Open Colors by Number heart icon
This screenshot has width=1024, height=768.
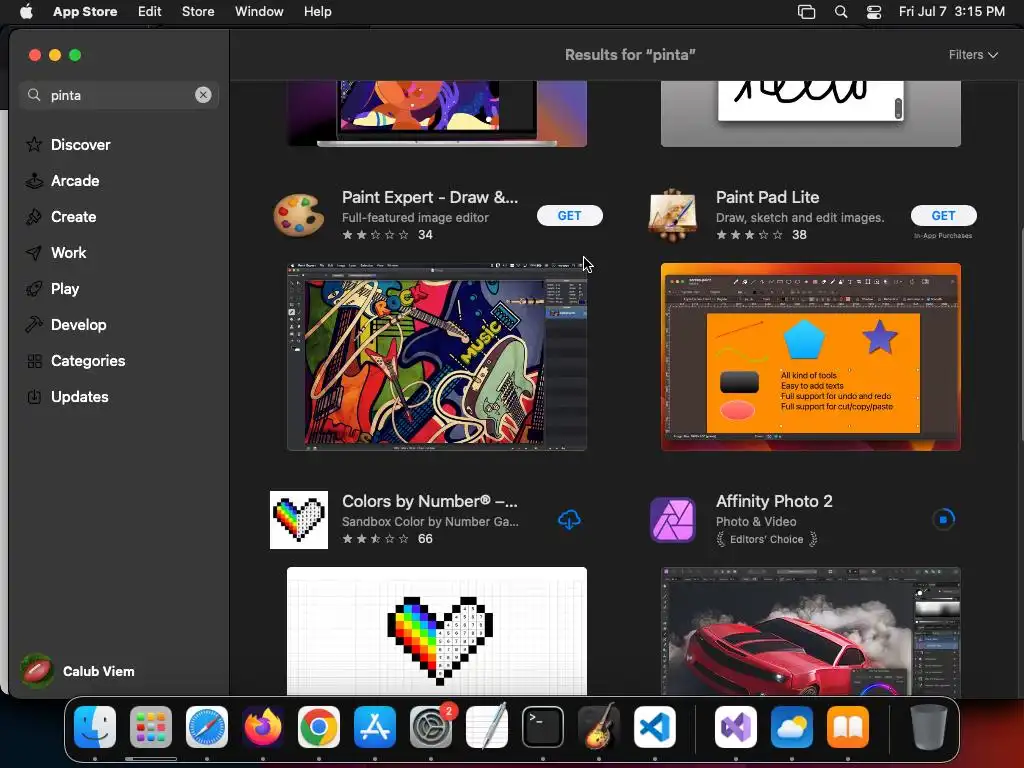298,520
